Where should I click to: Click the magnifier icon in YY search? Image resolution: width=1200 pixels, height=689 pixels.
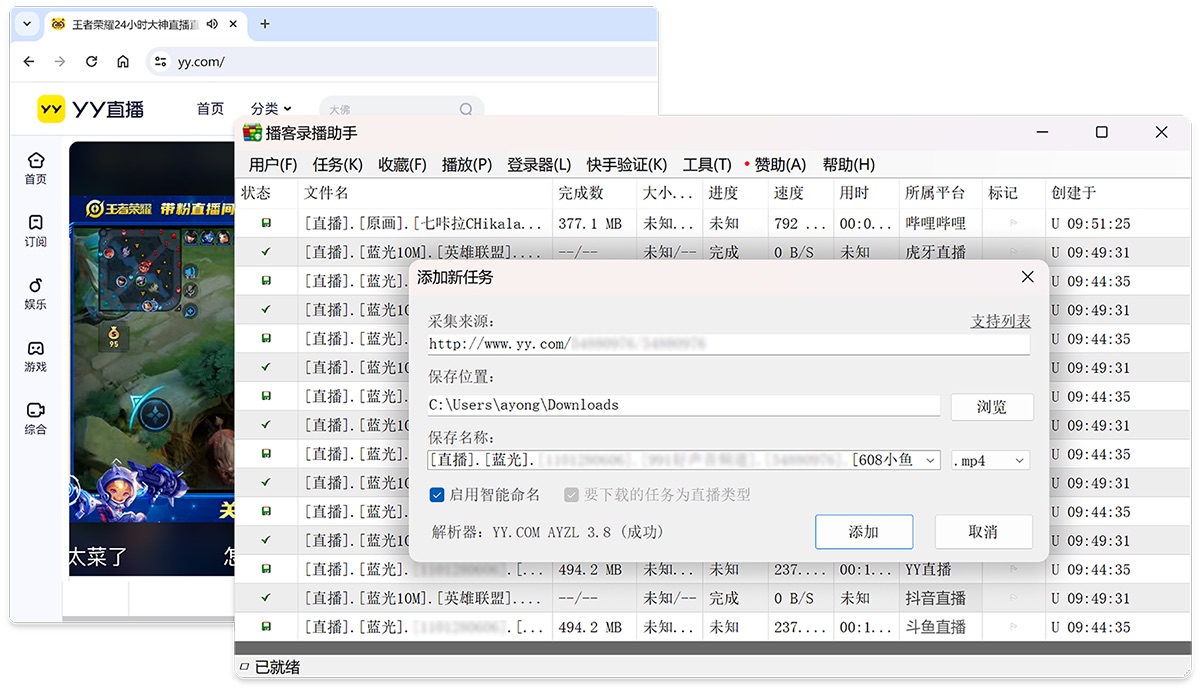pos(466,109)
